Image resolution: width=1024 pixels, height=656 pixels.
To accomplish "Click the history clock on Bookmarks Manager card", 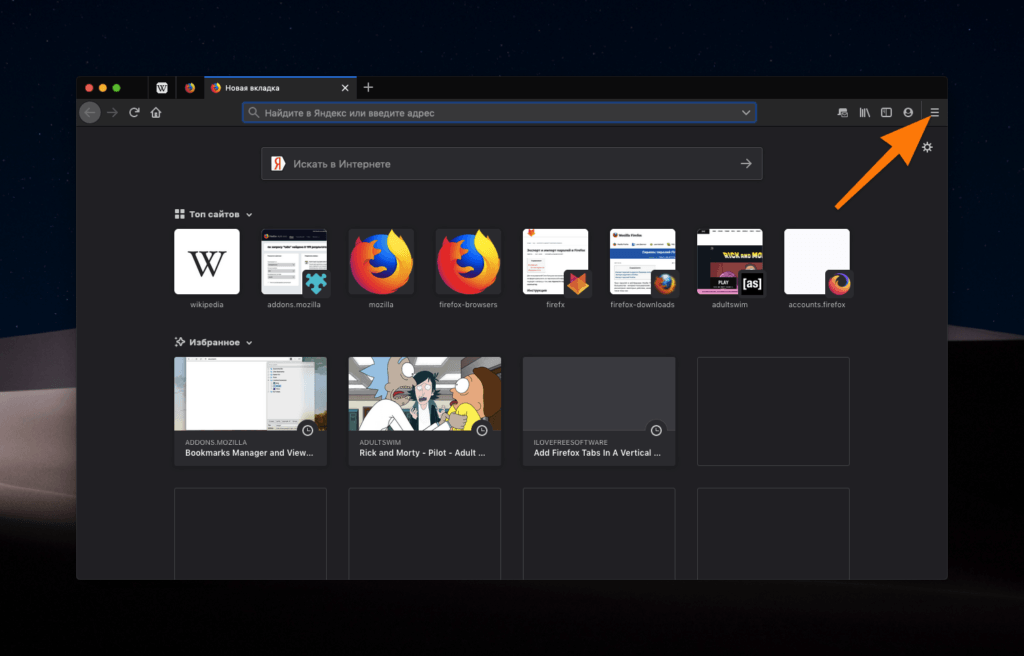I will point(308,431).
